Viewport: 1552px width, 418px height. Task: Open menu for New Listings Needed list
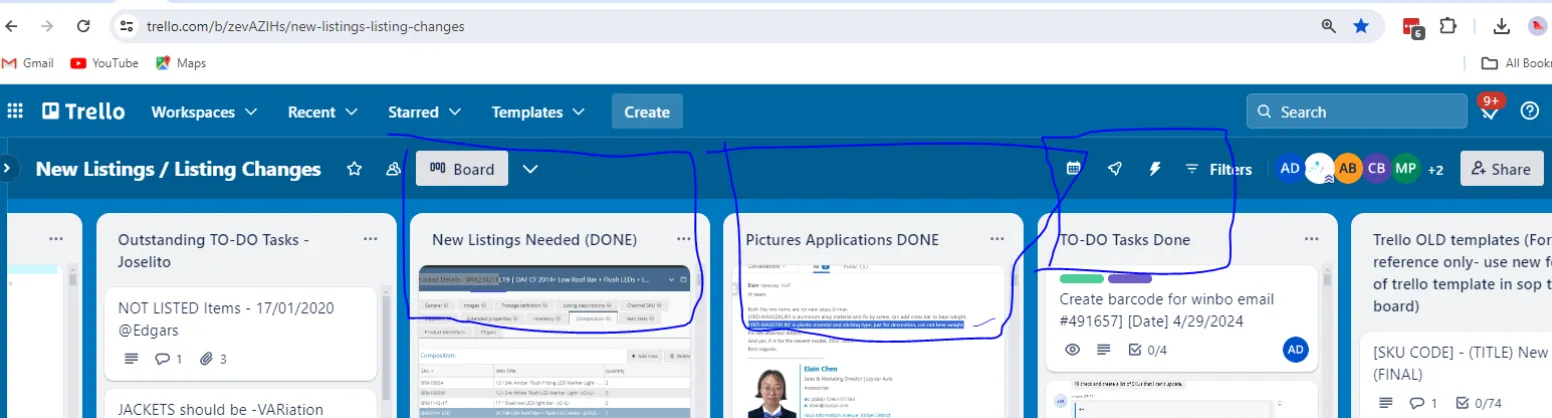(684, 239)
